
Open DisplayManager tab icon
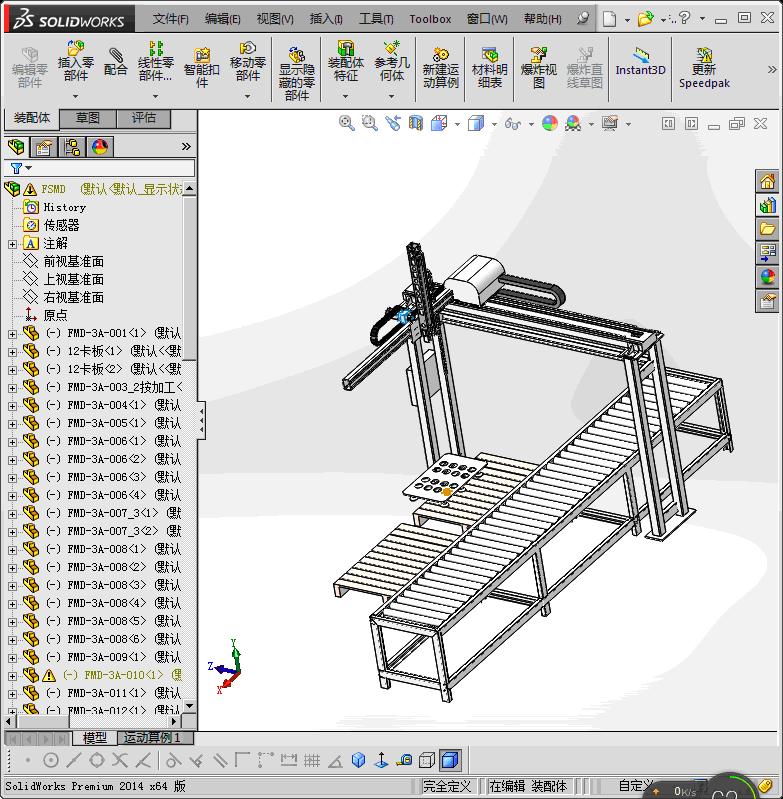(100, 147)
